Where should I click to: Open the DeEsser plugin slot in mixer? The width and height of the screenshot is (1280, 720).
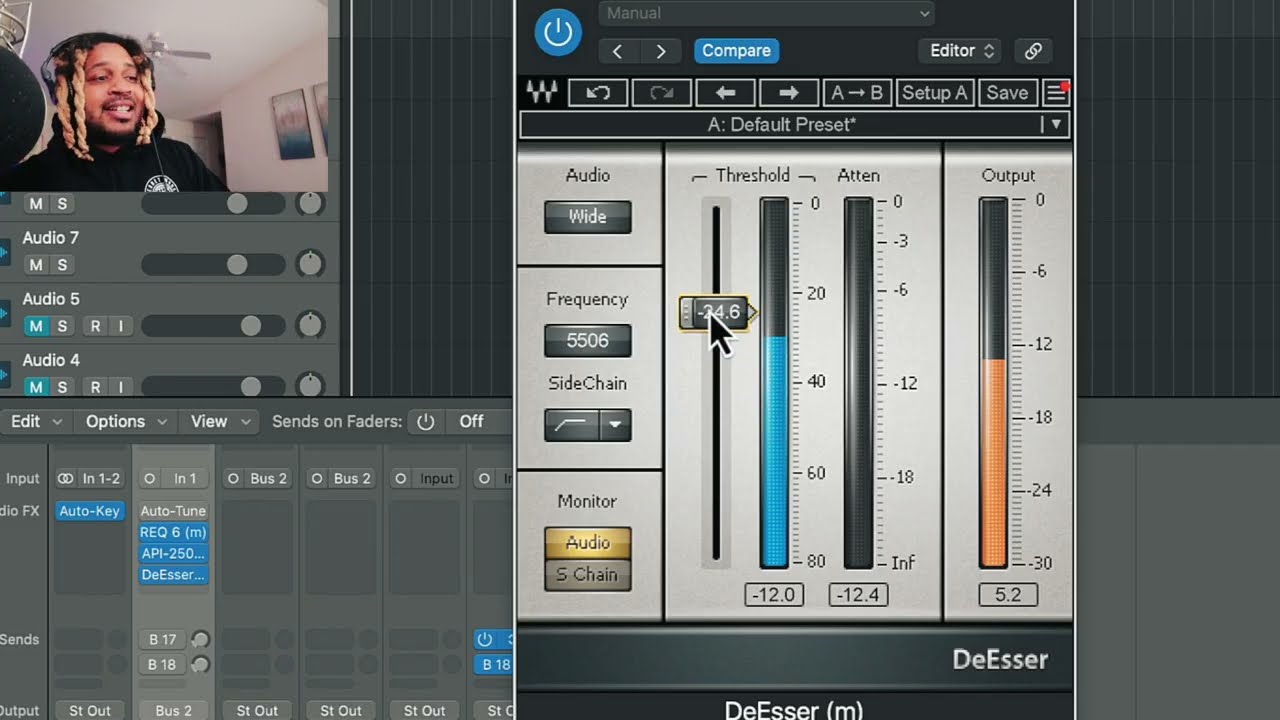(173, 575)
